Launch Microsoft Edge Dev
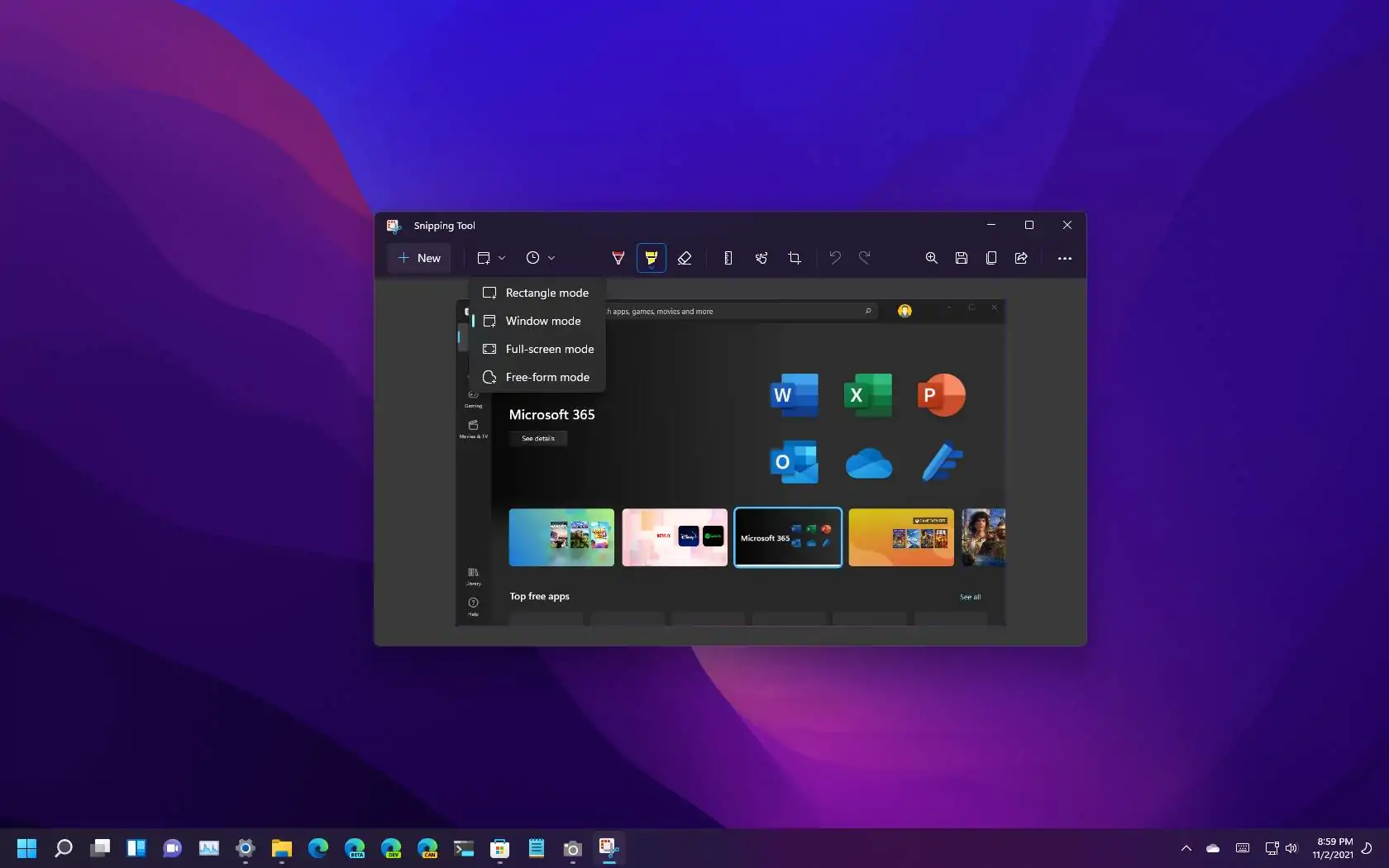This screenshot has height=868, width=1389. tap(391, 848)
